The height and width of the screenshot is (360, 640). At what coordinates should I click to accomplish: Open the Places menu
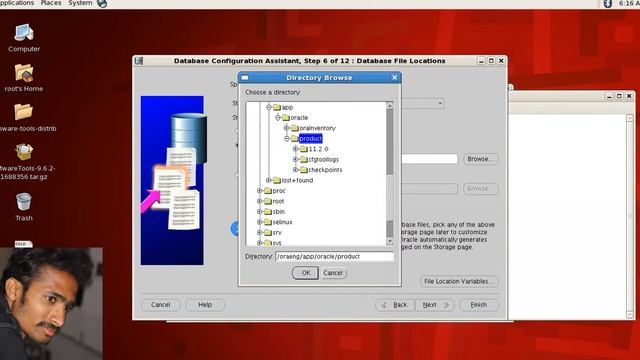point(51,3)
